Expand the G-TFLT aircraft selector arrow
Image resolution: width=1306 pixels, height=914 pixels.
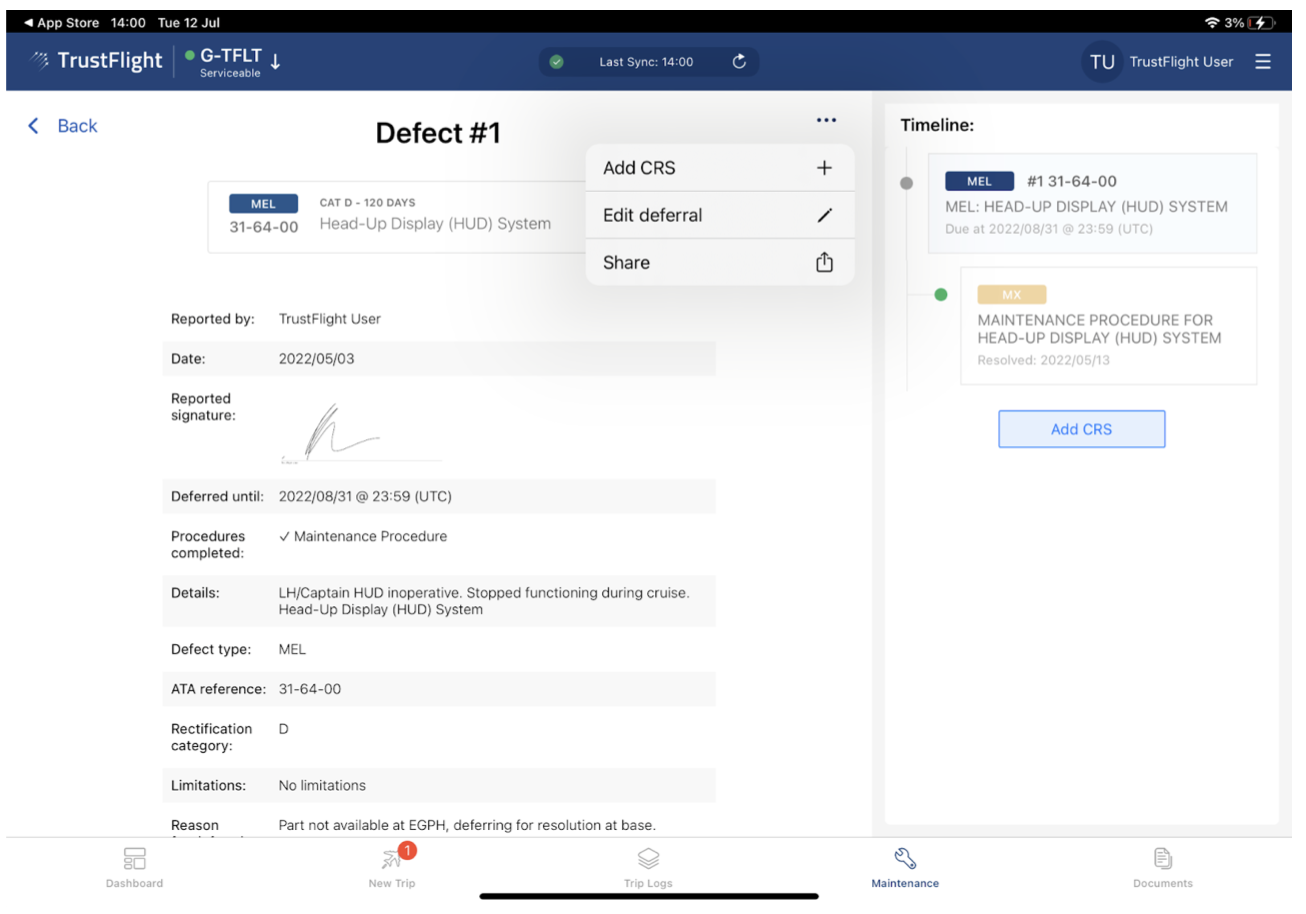click(x=276, y=62)
